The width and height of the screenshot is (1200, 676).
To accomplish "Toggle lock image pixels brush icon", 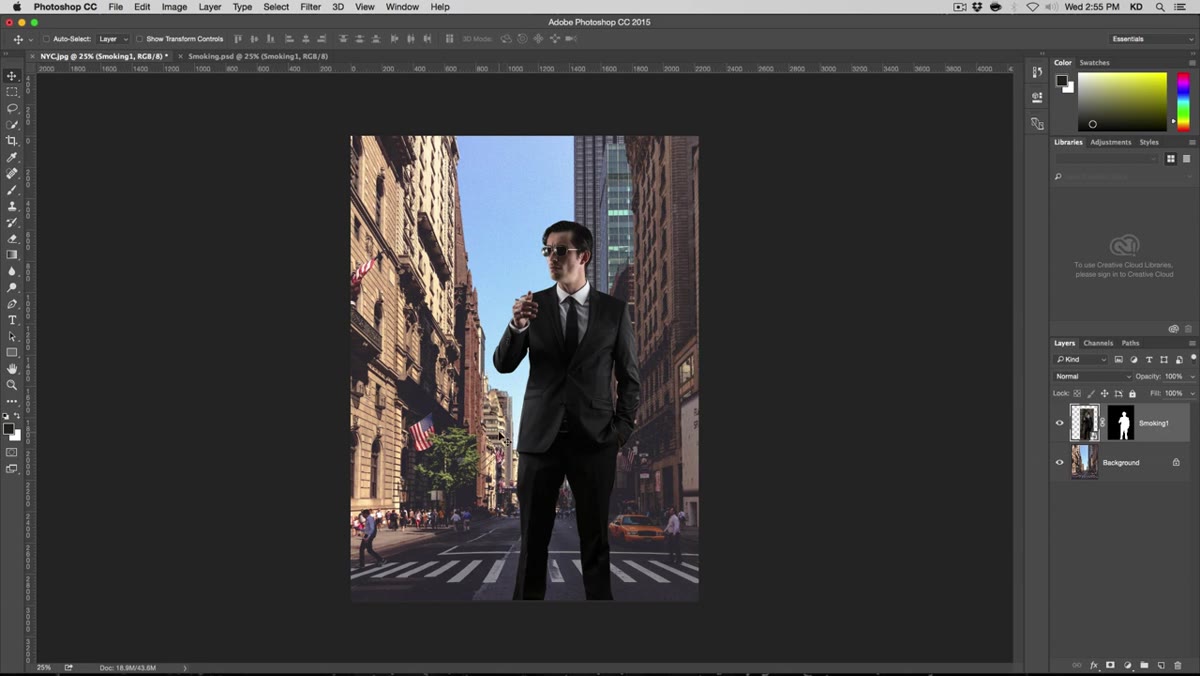I will pos(1091,393).
